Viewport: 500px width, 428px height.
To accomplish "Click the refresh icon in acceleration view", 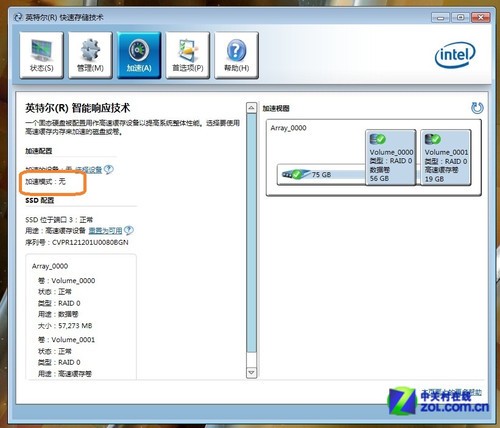I will point(477,108).
